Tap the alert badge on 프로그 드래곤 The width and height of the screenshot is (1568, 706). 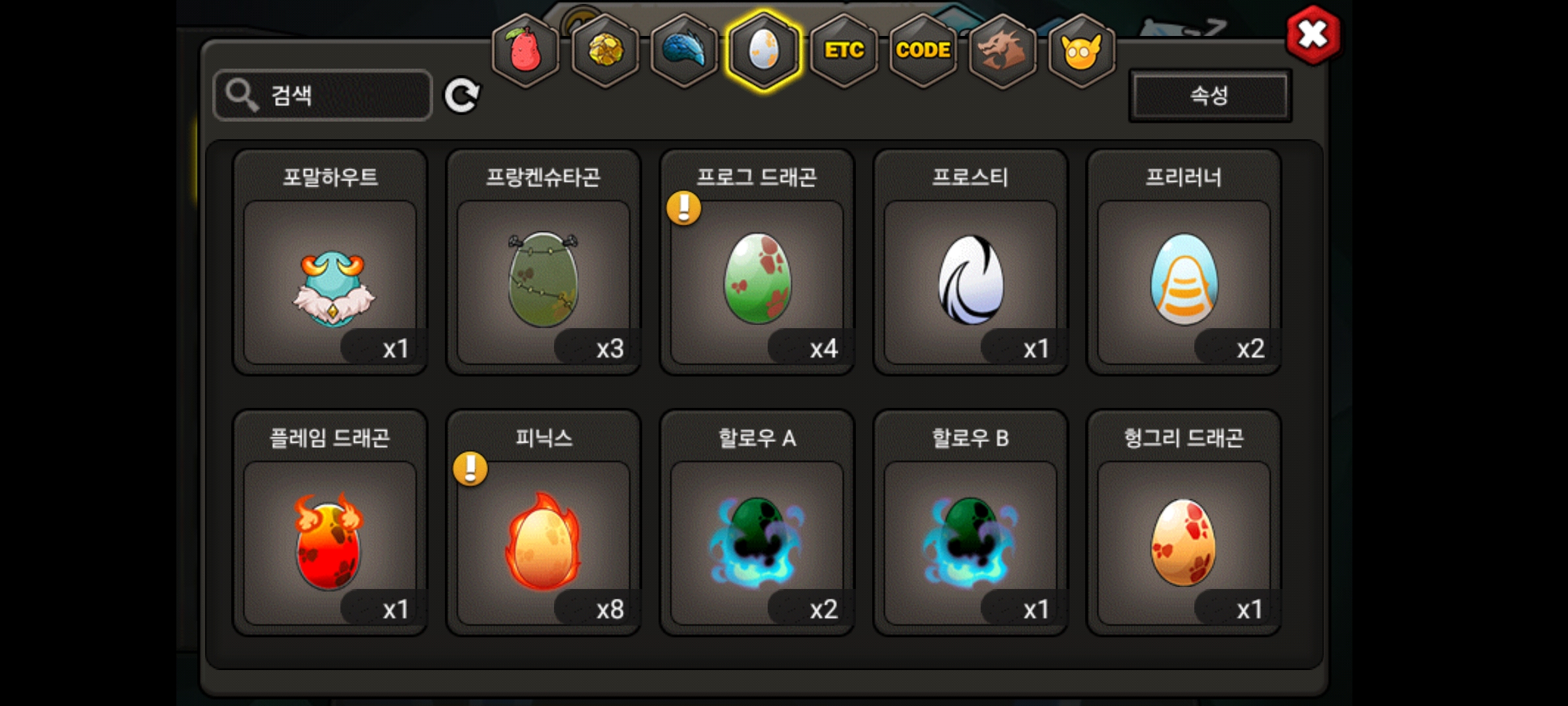683,208
